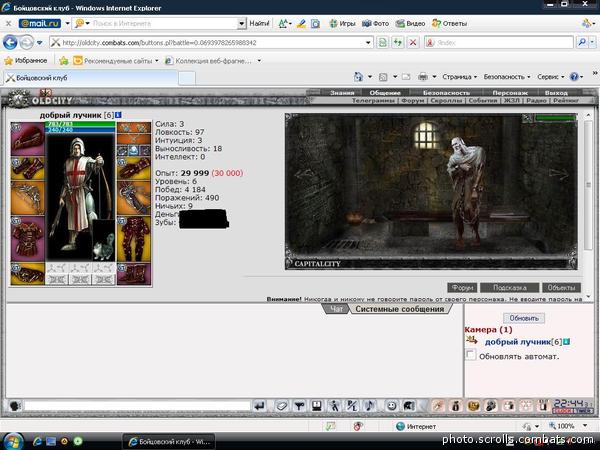Switch to the Системные сообщения tab

pyautogui.click(x=399, y=309)
